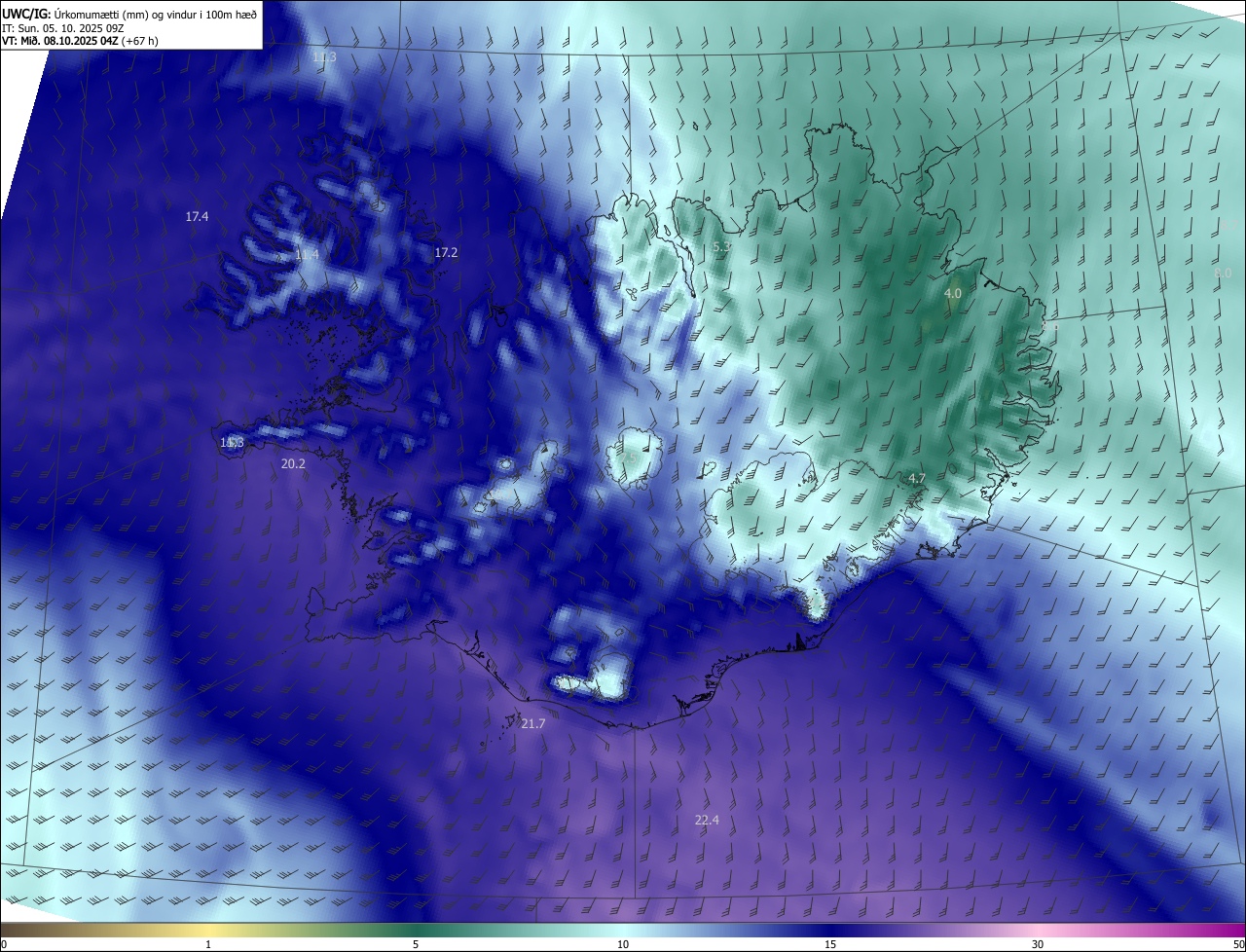Click the 22.4 value in the southern ocean

(x=707, y=821)
